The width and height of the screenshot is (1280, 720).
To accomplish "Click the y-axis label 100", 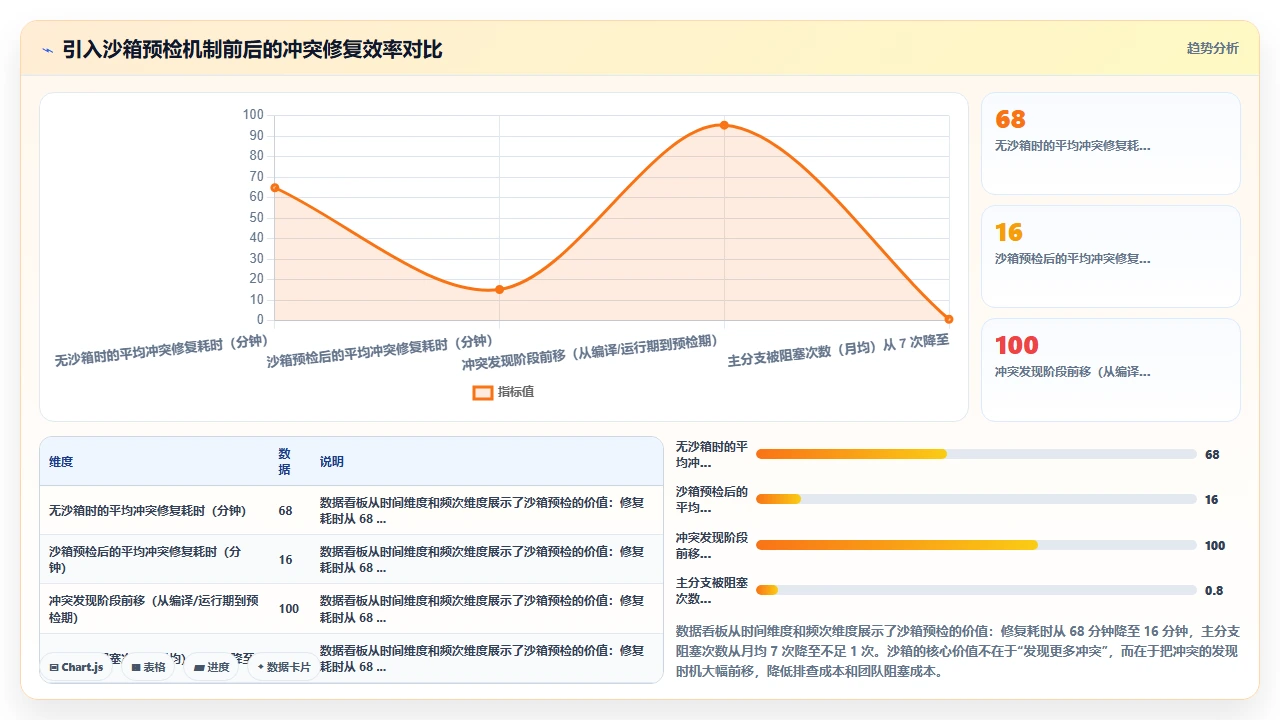I will 253,115.
